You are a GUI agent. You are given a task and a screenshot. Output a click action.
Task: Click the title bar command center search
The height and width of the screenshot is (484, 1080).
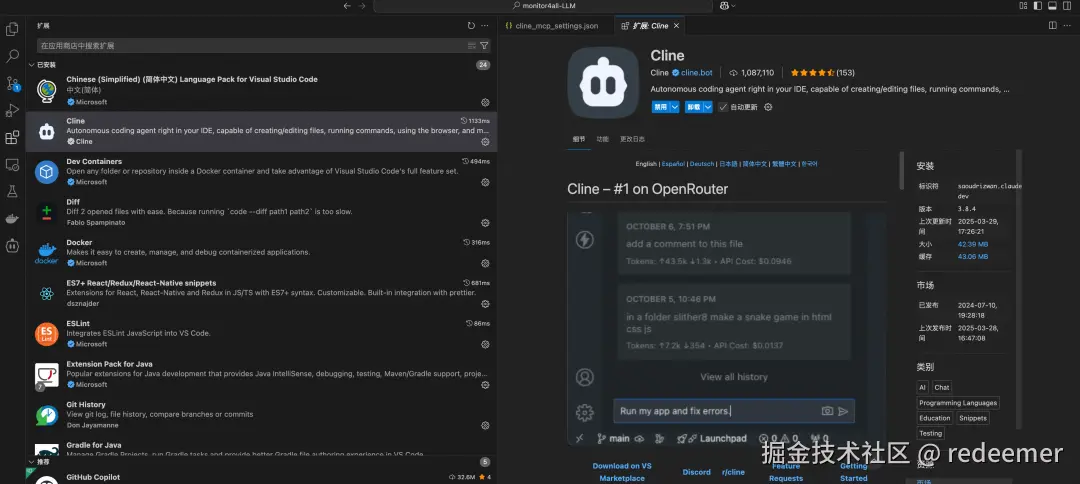543,6
